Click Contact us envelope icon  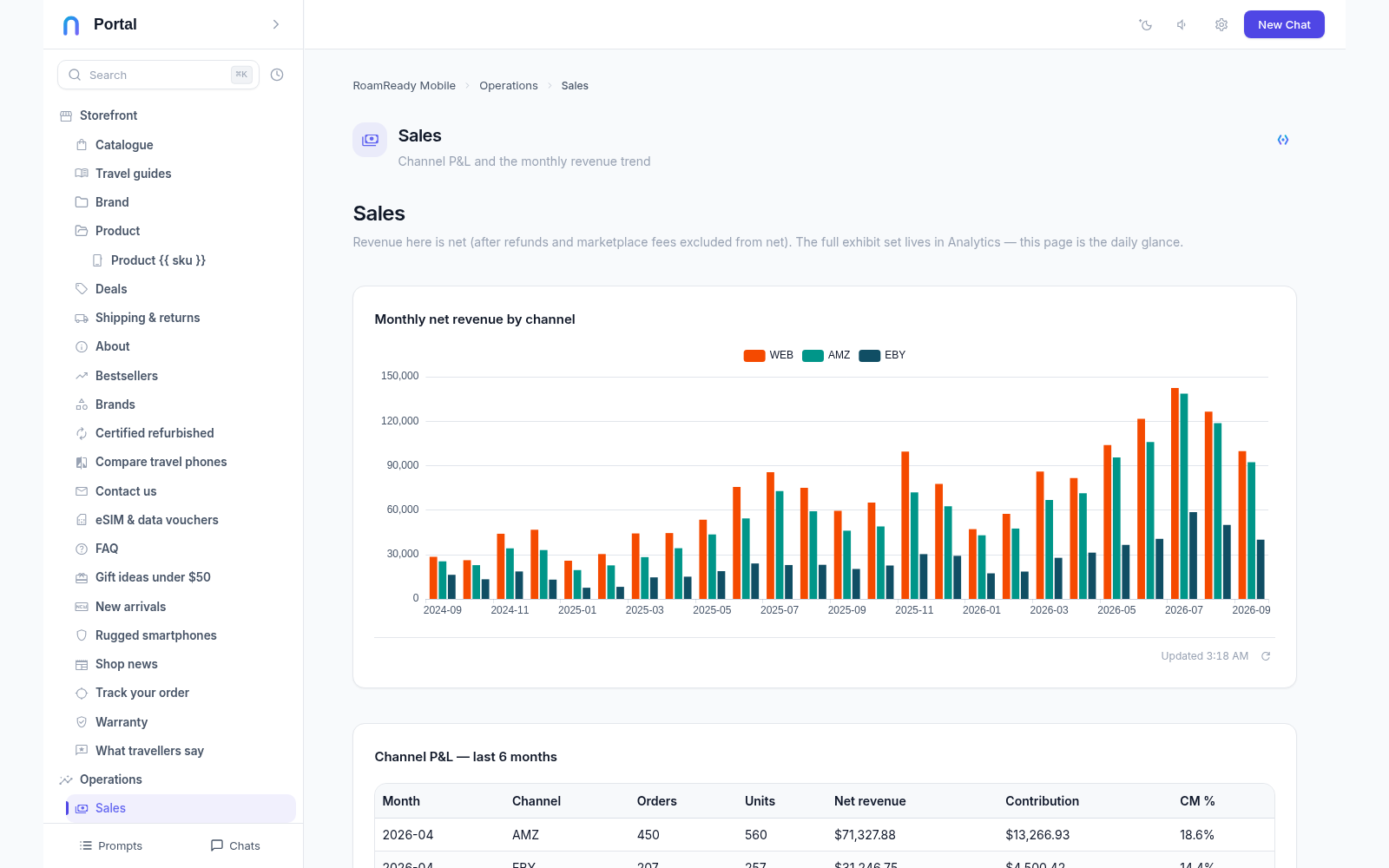pos(82,491)
